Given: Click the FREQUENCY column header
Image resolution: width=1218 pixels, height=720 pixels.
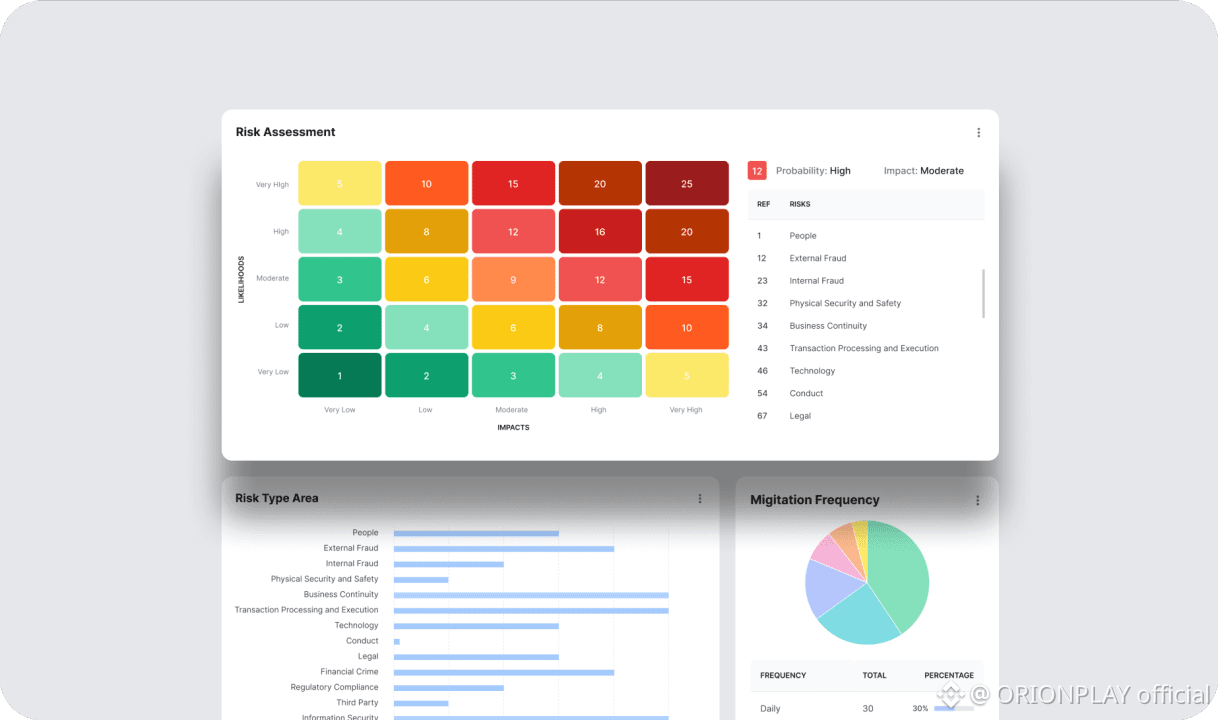Looking at the screenshot, I should [x=783, y=675].
